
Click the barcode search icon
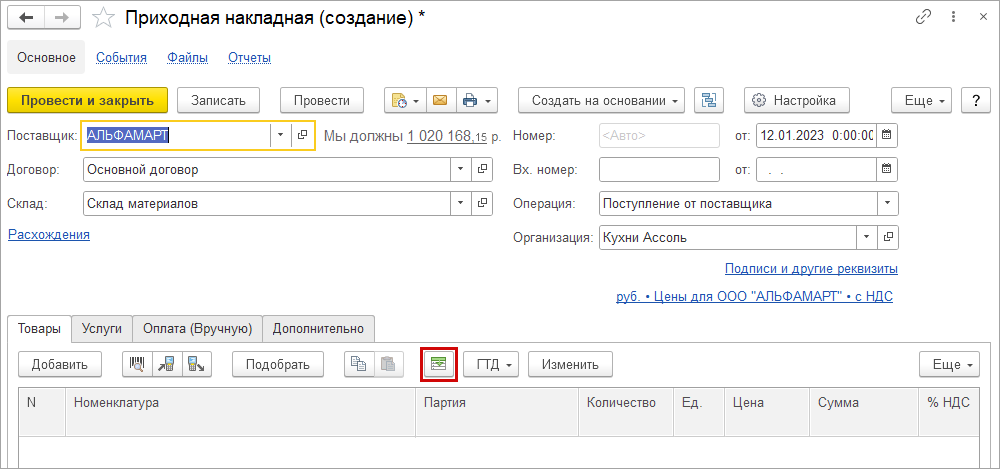click(x=136, y=365)
